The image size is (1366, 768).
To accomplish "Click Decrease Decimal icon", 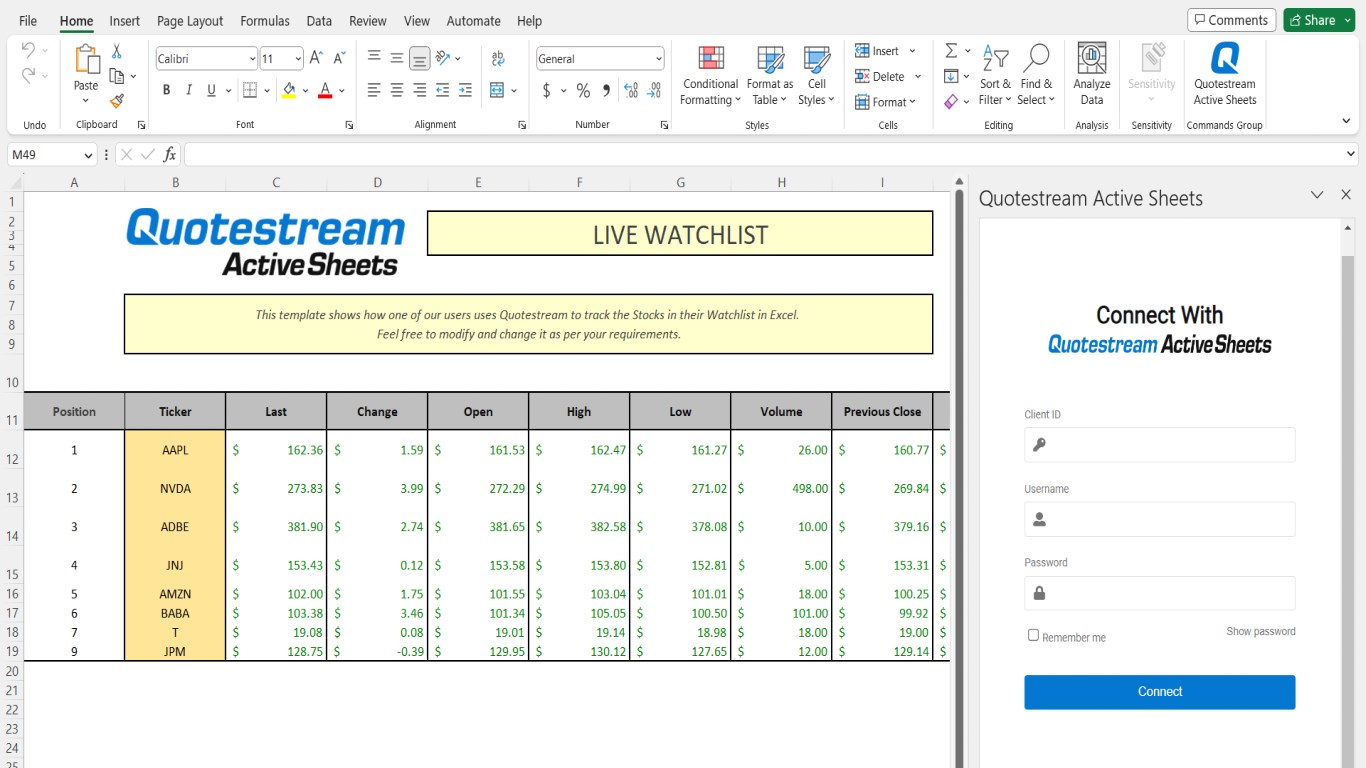I will [x=654, y=90].
